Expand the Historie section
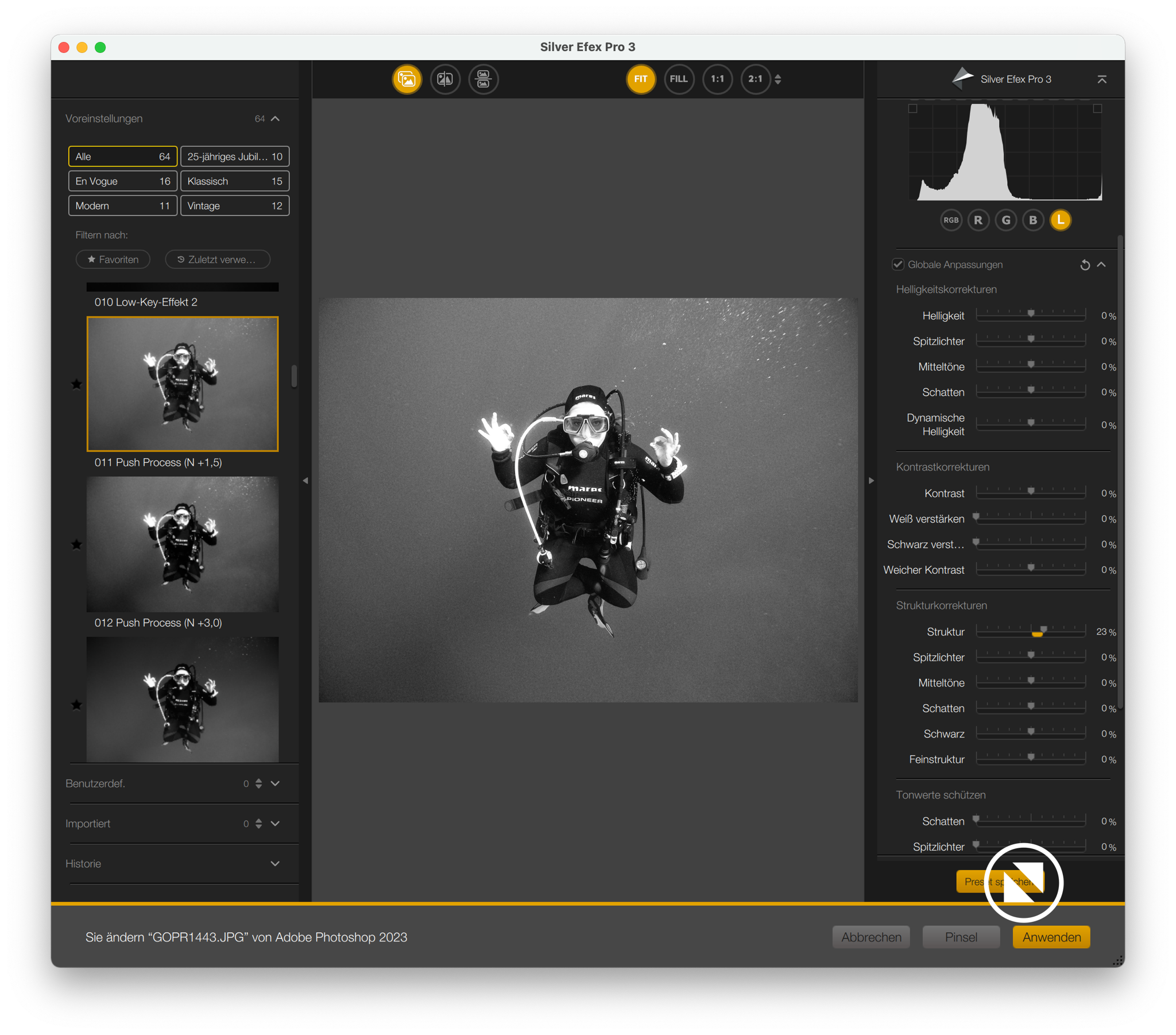The width and height of the screenshot is (1176, 1035). (275, 863)
